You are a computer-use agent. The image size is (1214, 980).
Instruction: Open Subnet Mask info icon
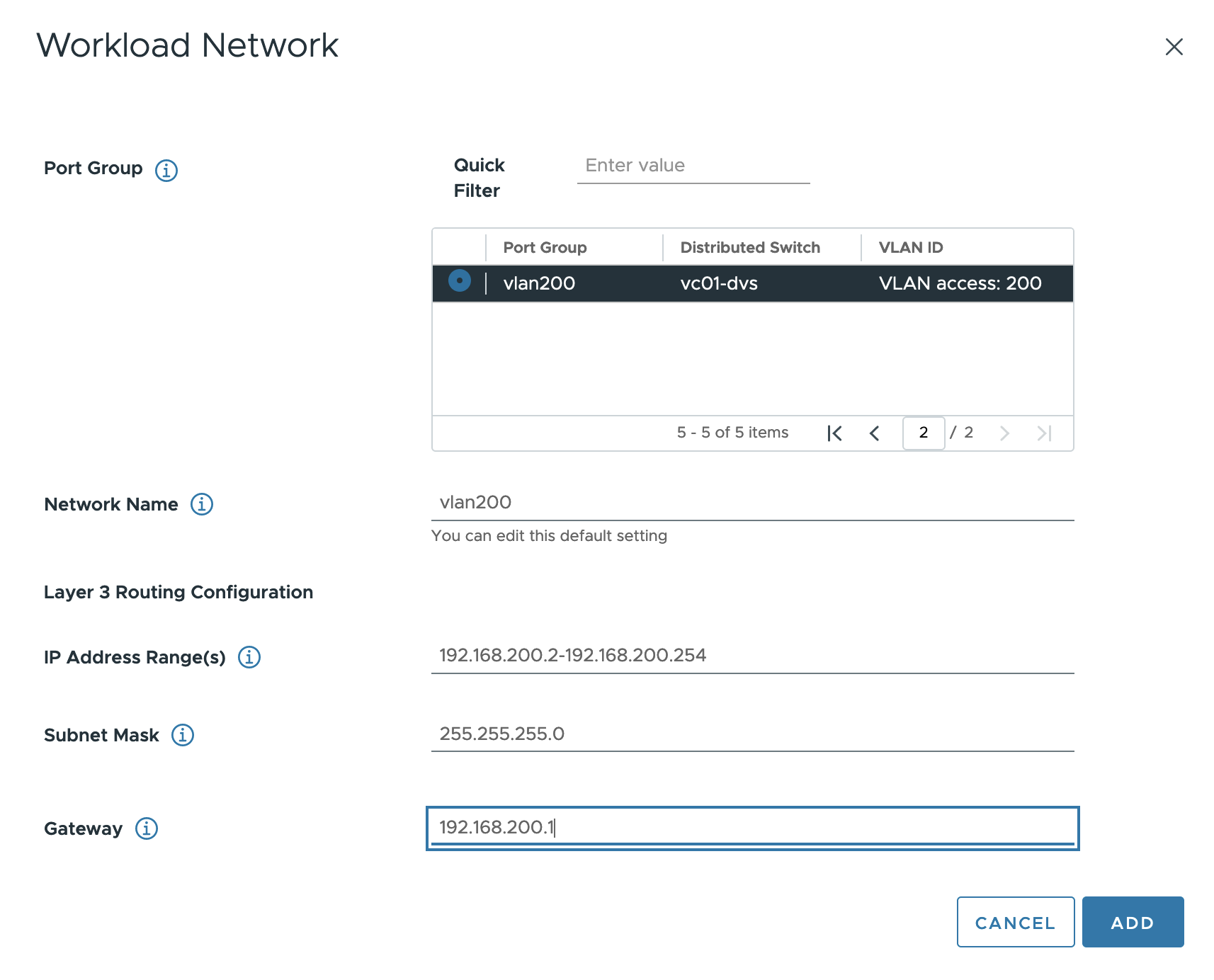point(183,735)
